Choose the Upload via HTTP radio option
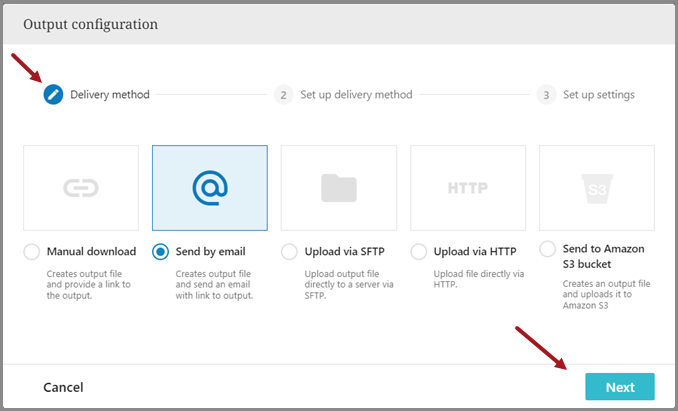 (x=419, y=252)
